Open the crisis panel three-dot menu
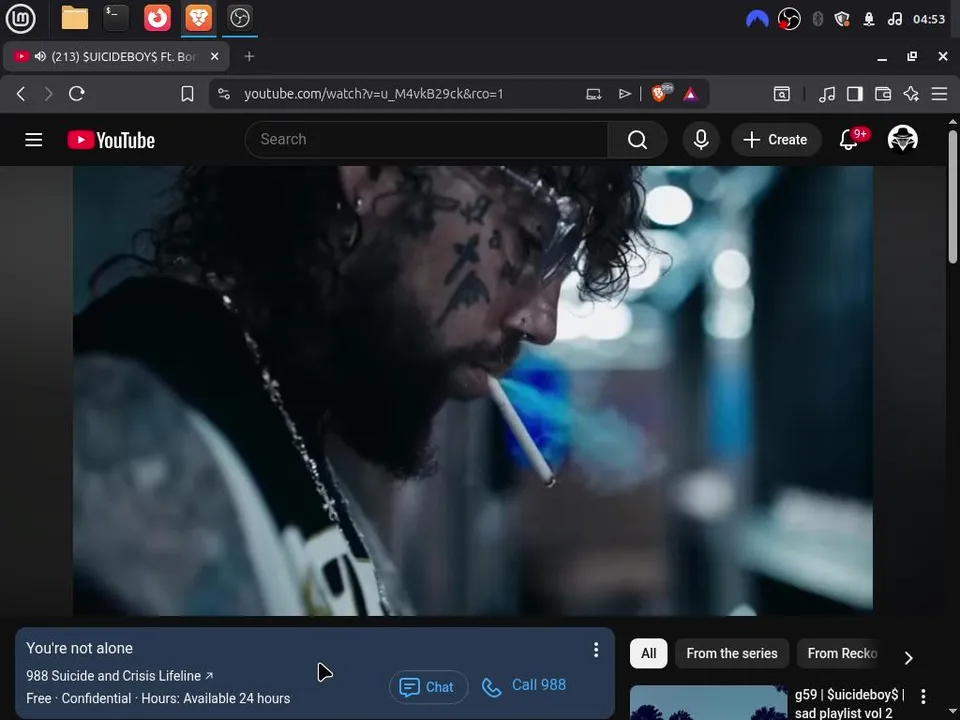Image resolution: width=960 pixels, height=720 pixels. pyautogui.click(x=596, y=650)
